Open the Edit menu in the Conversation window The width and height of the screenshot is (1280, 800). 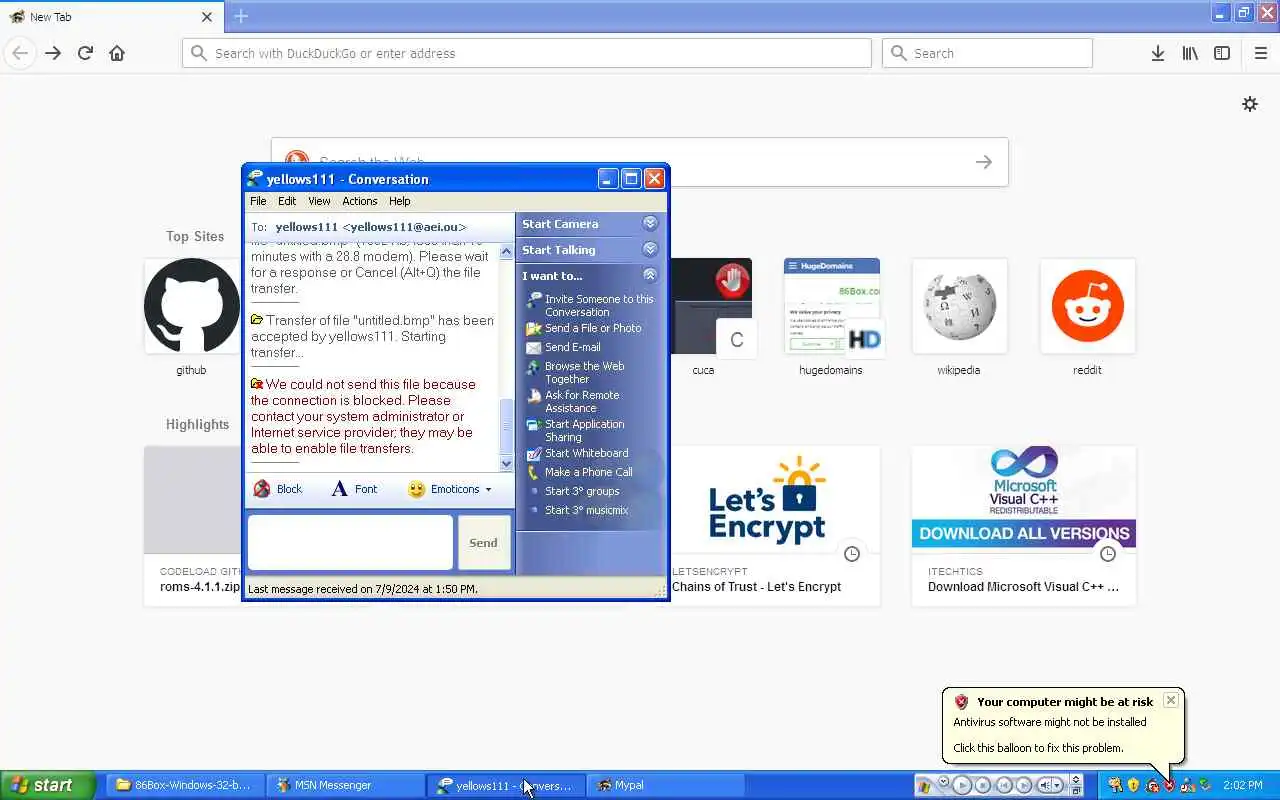(287, 201)
